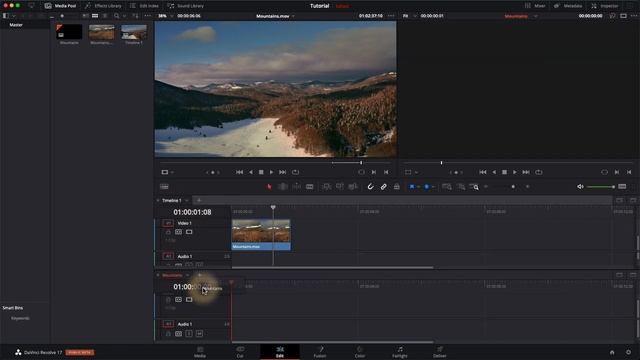Viewport: 640px width, 360px height.
Task: Toggle the Position Lock padlock icon
Action: 397,187
